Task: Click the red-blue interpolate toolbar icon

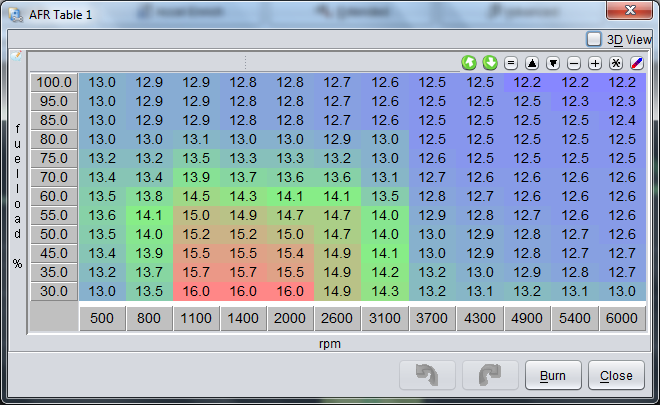Action: (x=637, y=63)
